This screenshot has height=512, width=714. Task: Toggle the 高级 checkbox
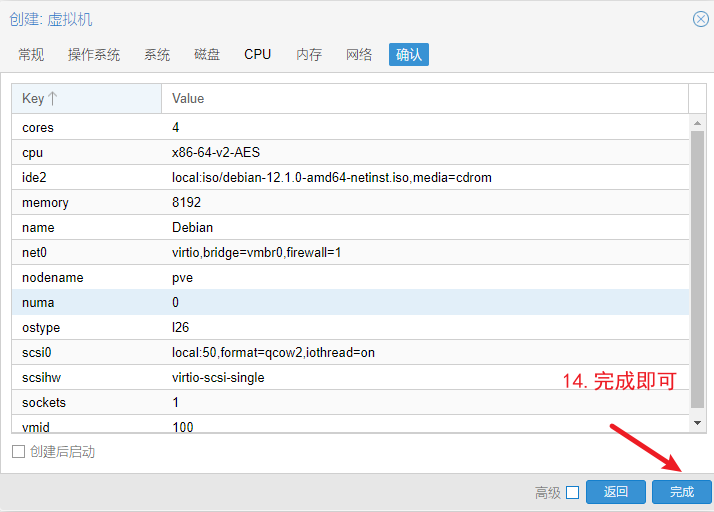point(572,492)
